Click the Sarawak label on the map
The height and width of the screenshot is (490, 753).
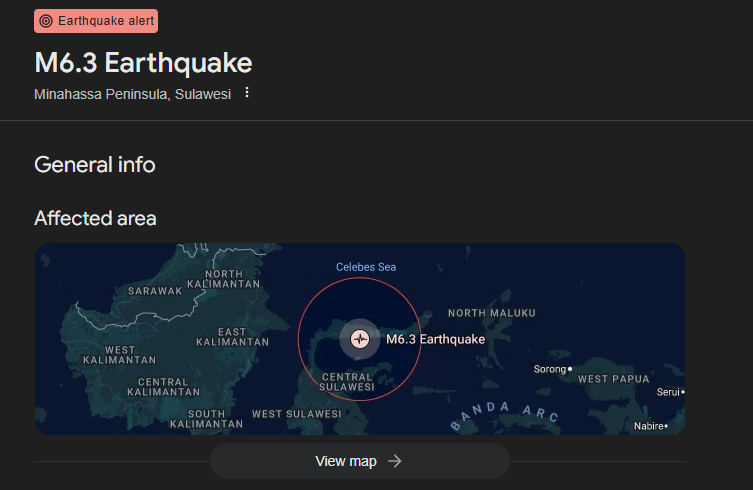pyautogui.click(x=155, y=291)
